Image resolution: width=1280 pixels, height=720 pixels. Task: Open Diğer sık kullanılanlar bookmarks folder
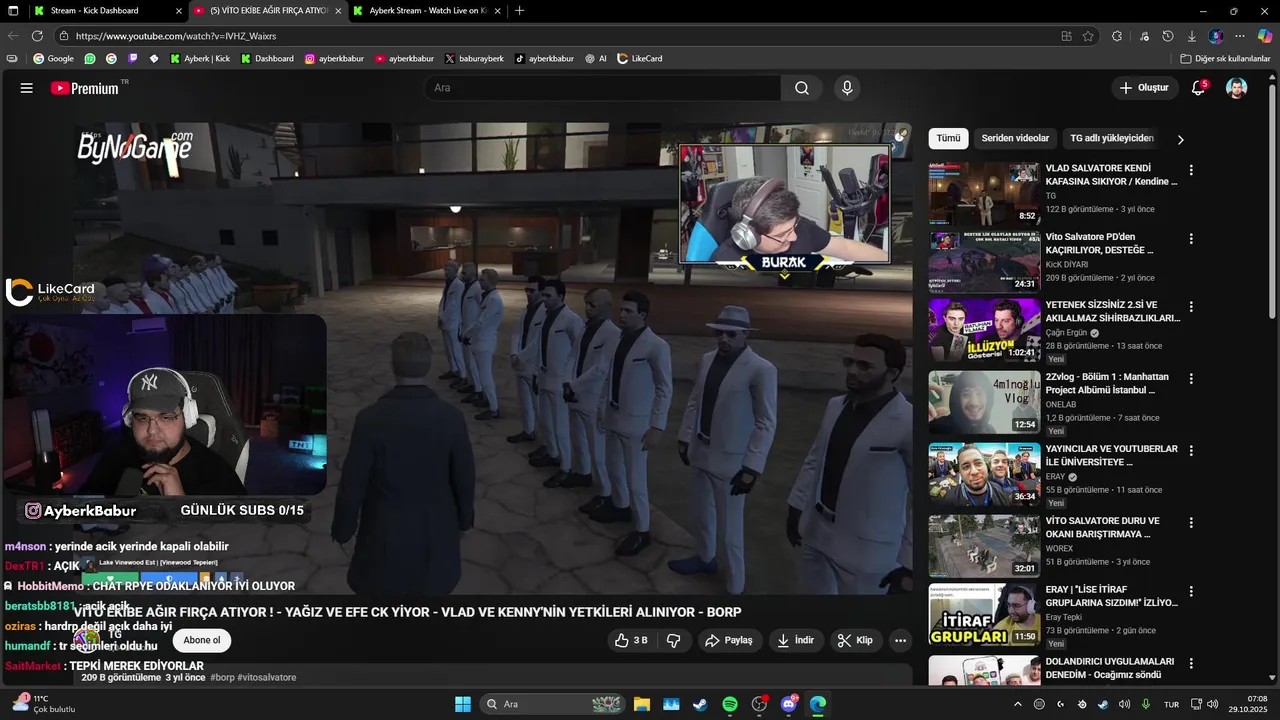[x=1225, y=59]
